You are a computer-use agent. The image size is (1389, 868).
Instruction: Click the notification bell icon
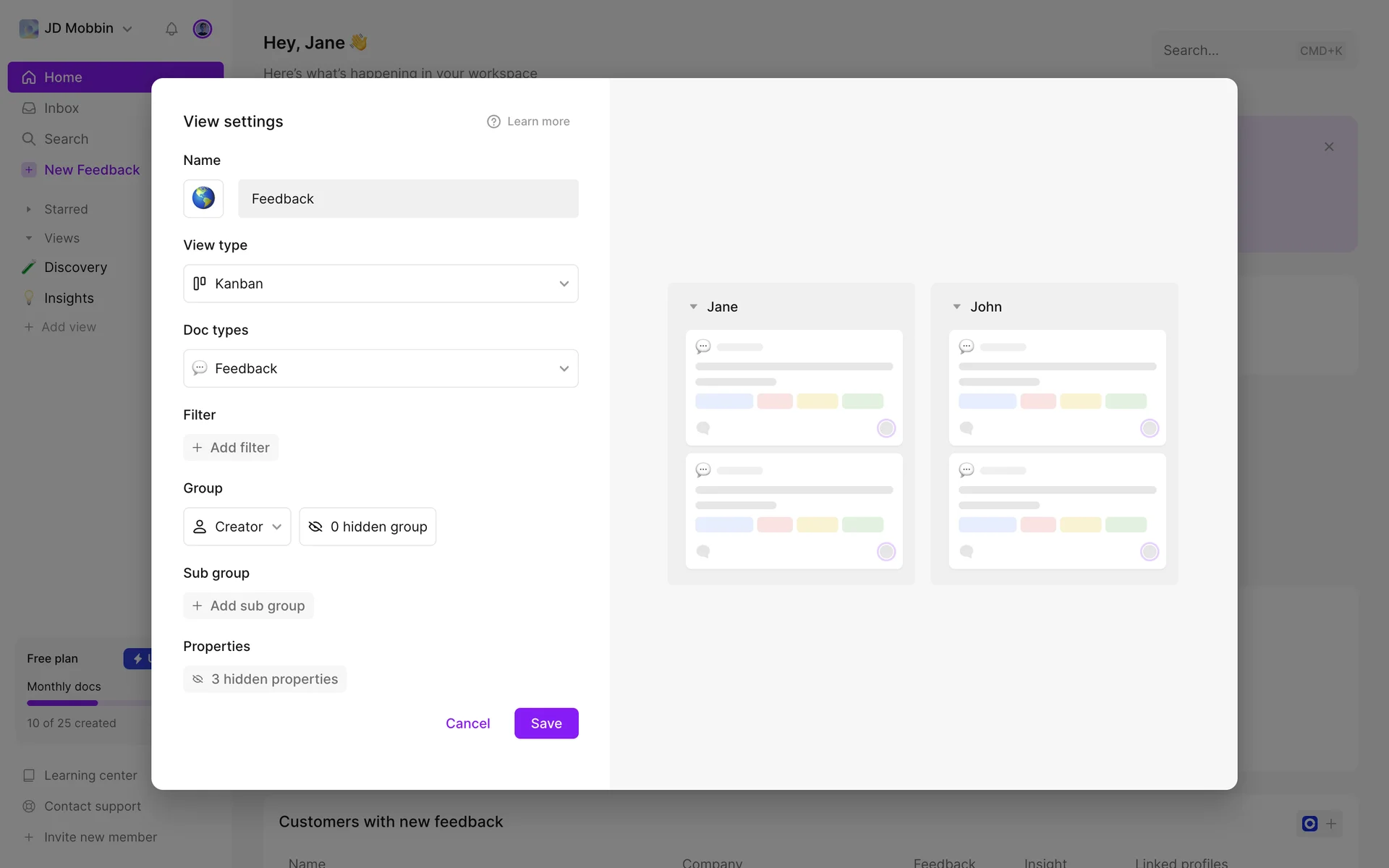pos(171,29)
